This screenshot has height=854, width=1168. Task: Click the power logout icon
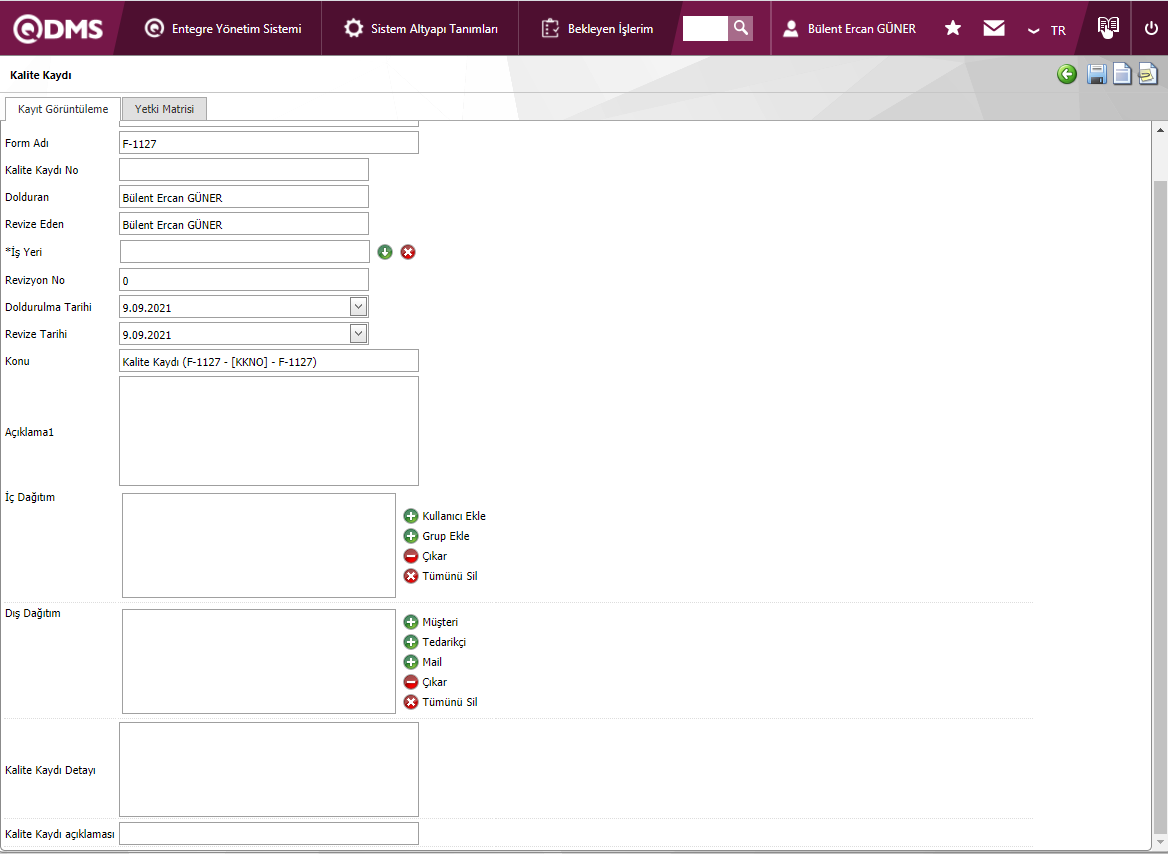click(1151, 28)
